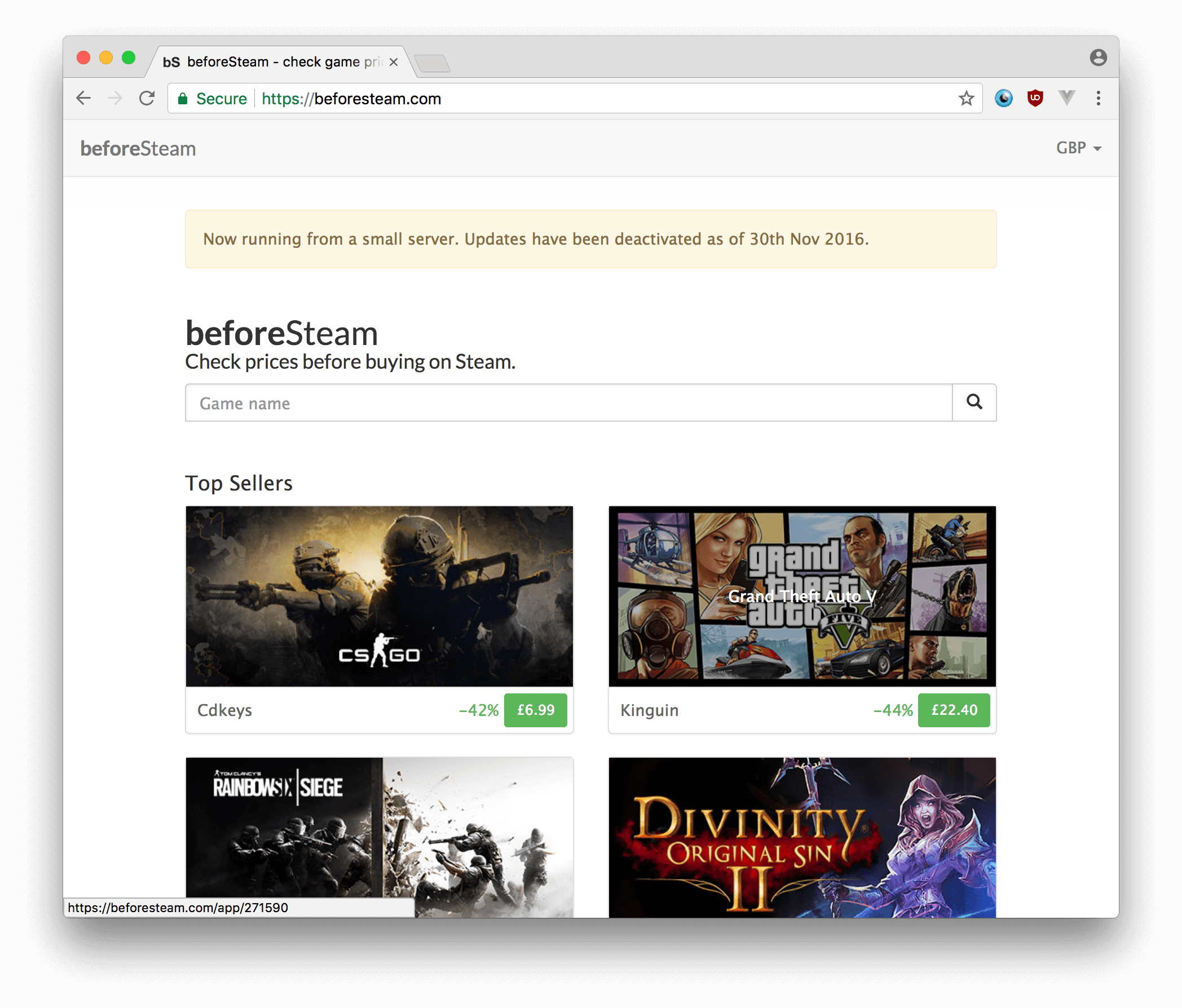Click the green macOS maximize button
Image resolution: width=1182 pixels, height=1008 pixels.
point(129,58)
